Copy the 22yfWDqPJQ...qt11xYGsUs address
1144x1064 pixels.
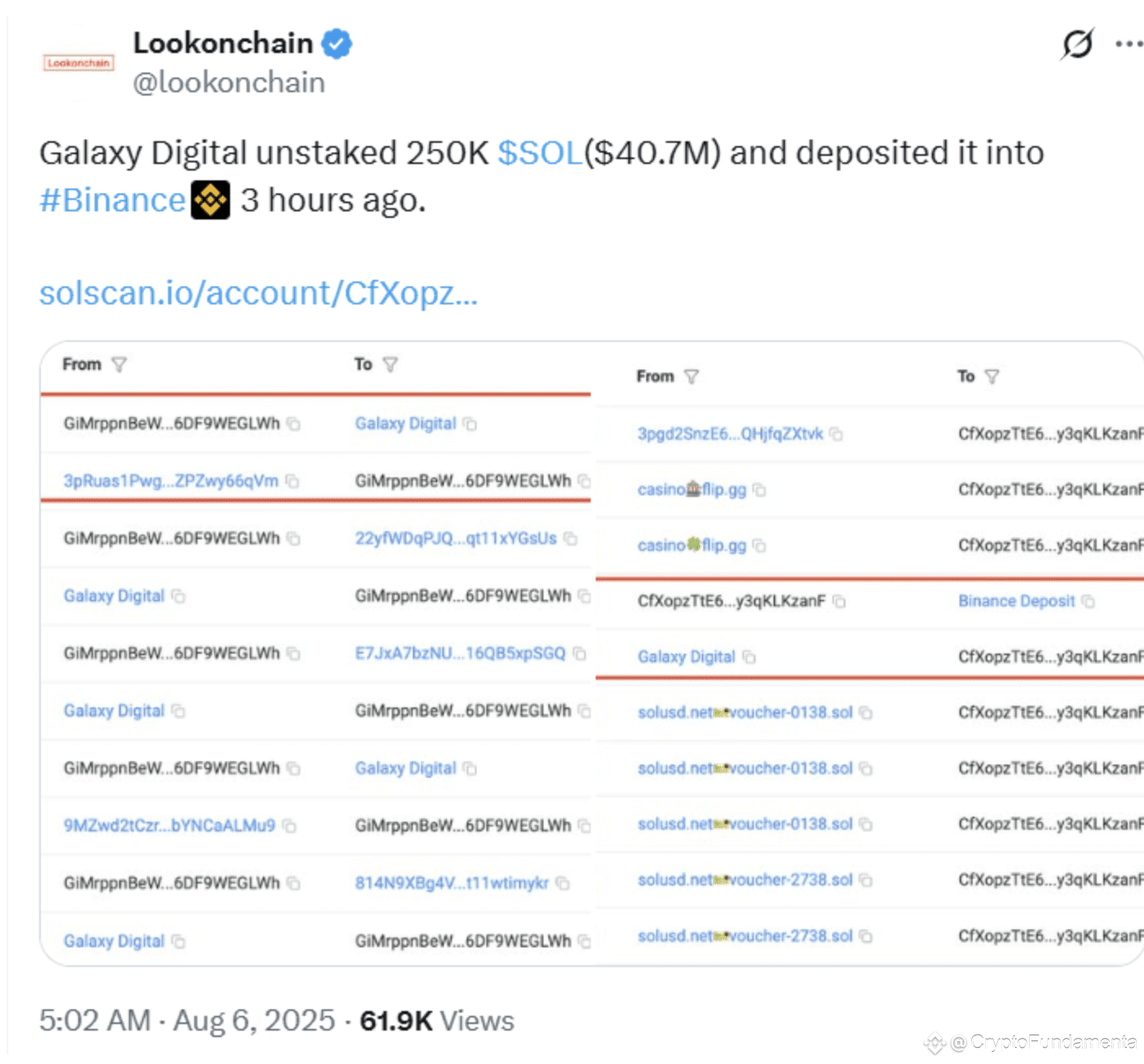tap(570, 539)
